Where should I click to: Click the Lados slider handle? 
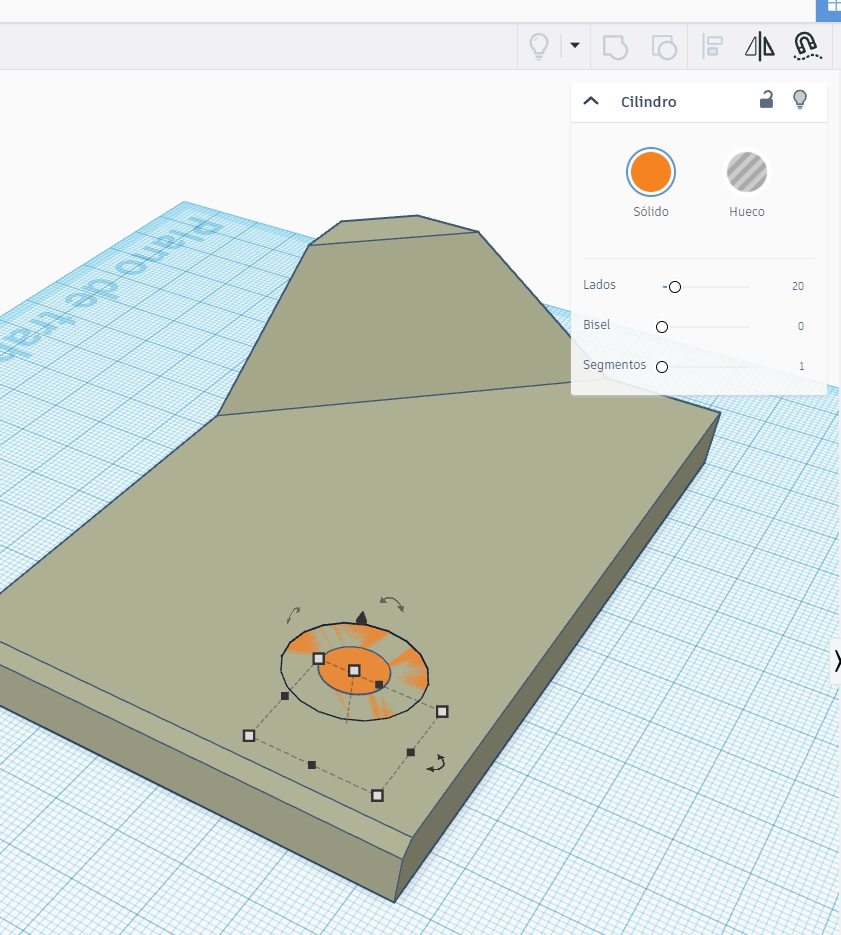674,287
